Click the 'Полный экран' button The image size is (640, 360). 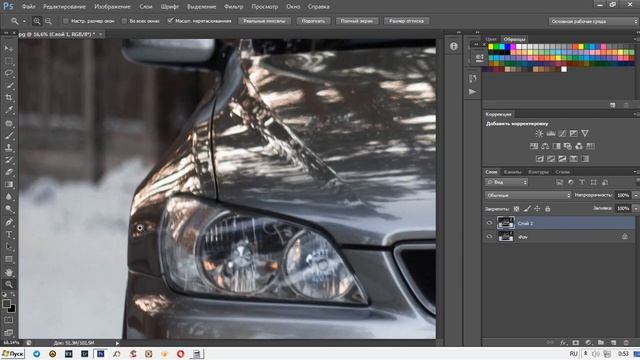(357, 21)
